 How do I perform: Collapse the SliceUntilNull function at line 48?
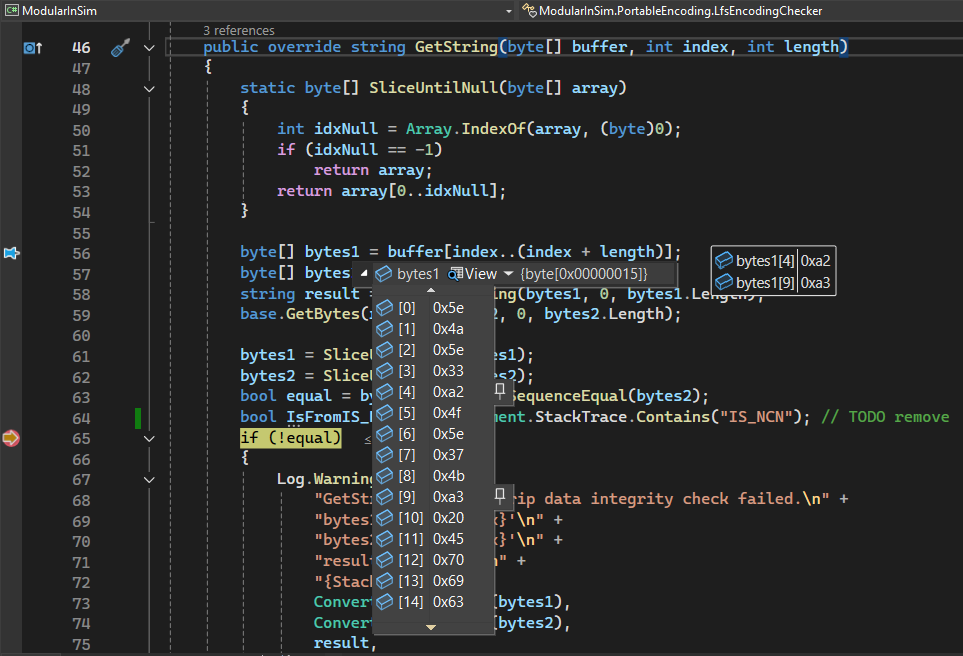(149, 88)
